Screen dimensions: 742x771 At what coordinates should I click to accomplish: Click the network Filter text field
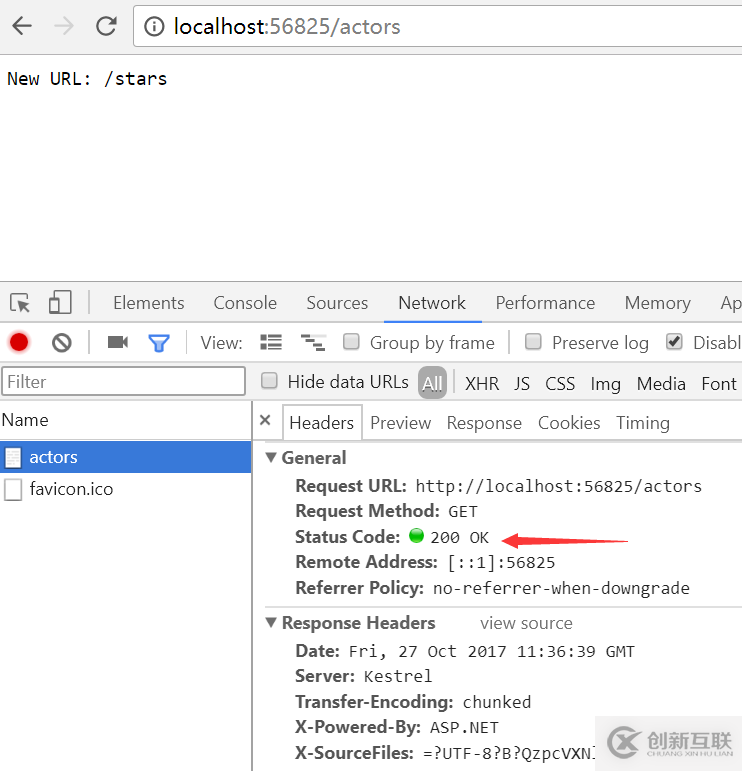point(123,382)
